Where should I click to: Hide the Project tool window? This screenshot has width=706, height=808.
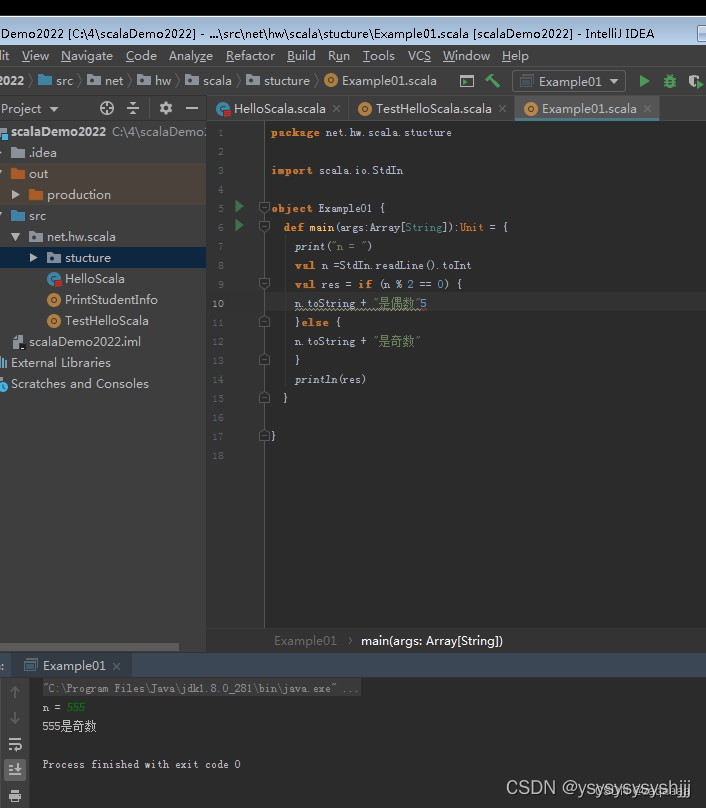point(192,108)
